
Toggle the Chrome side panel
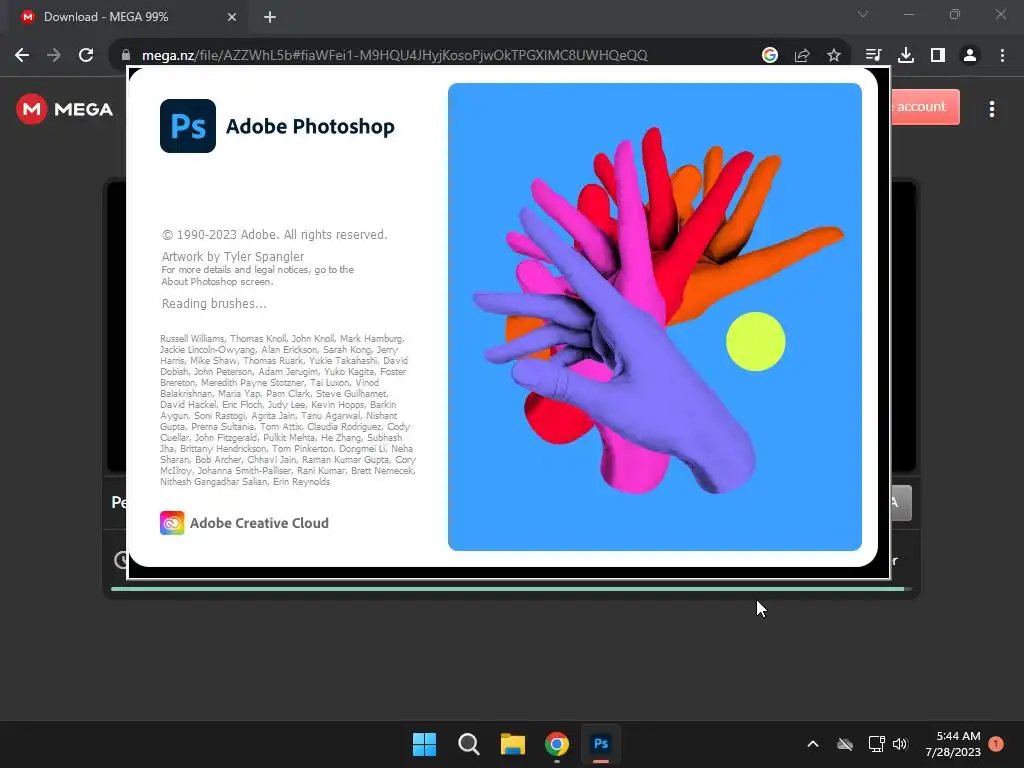click(x=938, y=56)
